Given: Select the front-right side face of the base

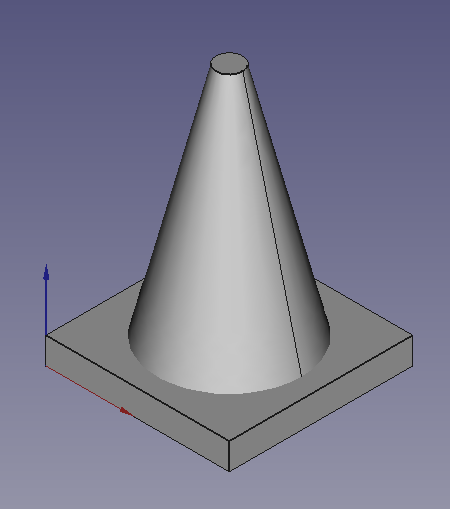Looking at the screenshot, I should click(321, 403).
